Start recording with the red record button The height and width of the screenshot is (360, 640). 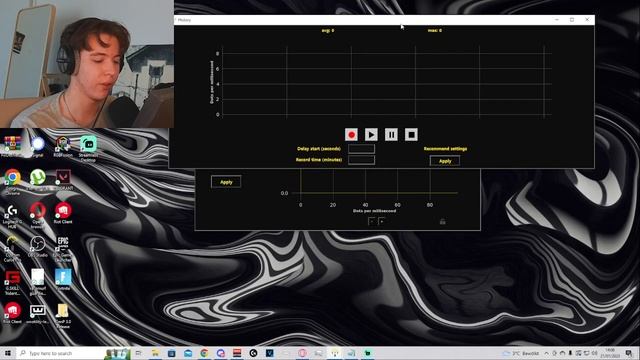tap(351, 134)
